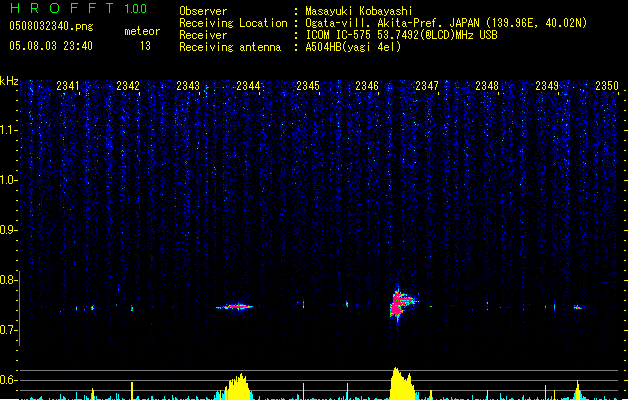Click the 0.8 kHz frequency axis label

tap(8, 280)
